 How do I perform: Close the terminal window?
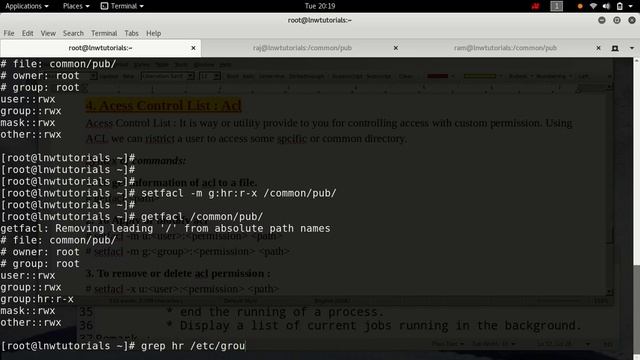coord(632,20)
